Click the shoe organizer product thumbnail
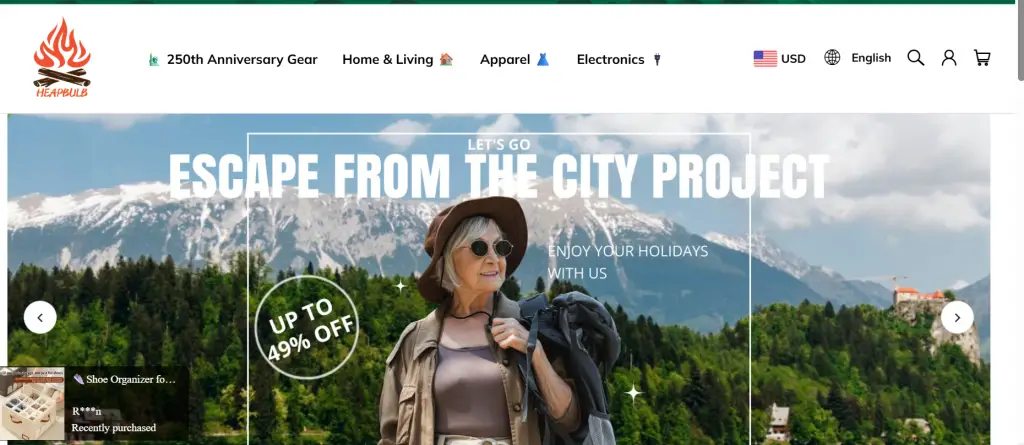This screenshot has height=445, width=1024. click(33, 403)
